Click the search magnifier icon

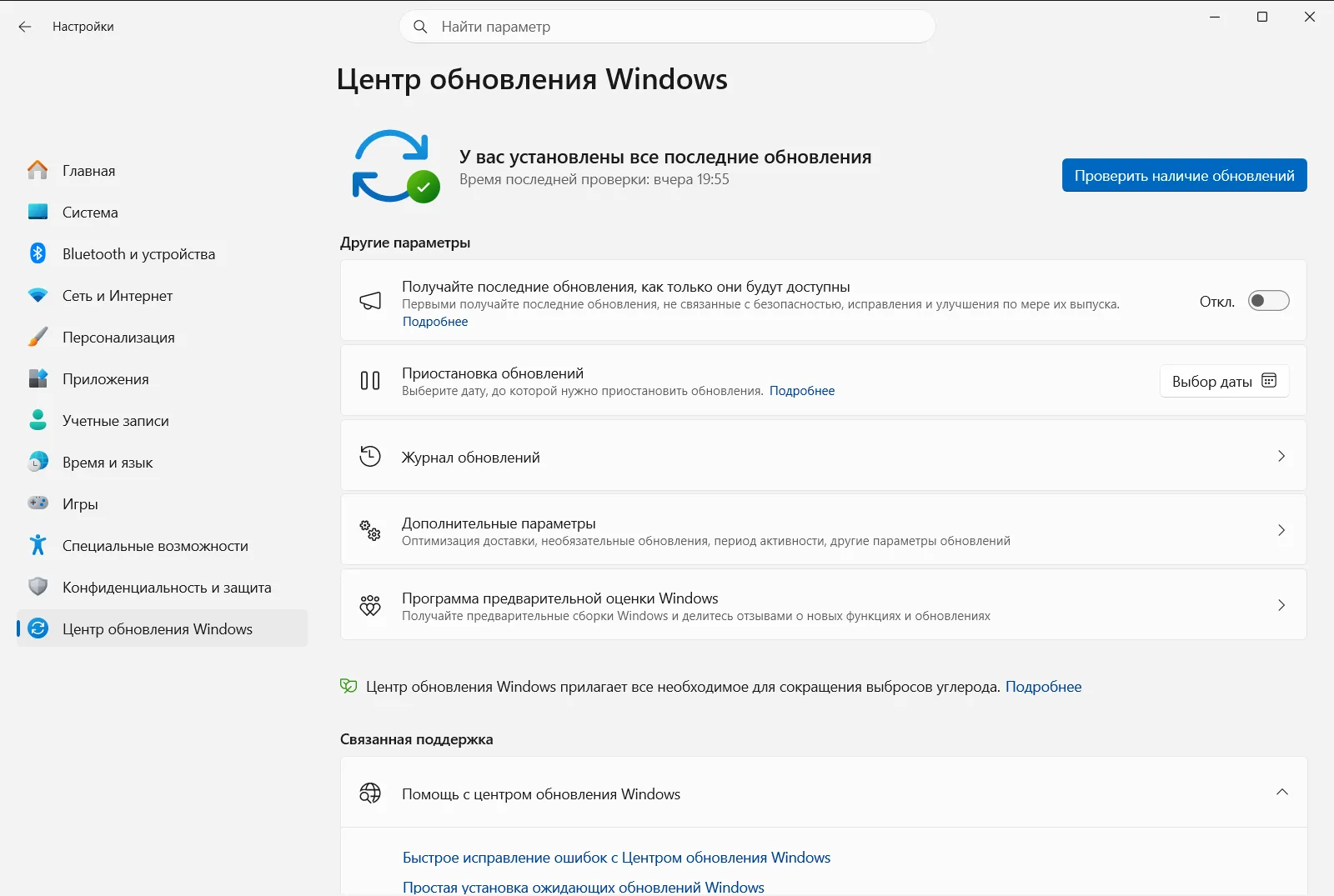pyautogui.click(x=420, y=27)
